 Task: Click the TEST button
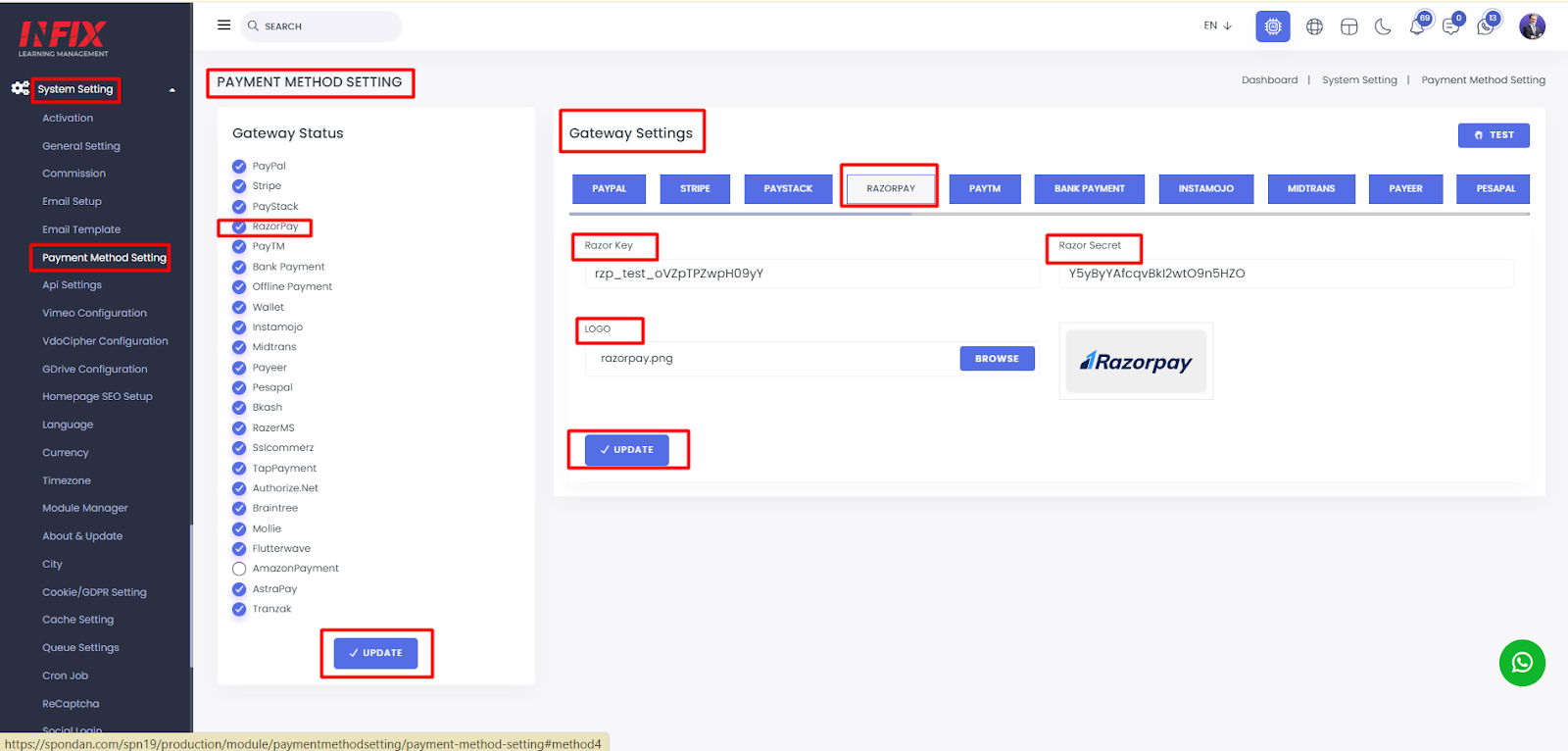coord(1494,135)
